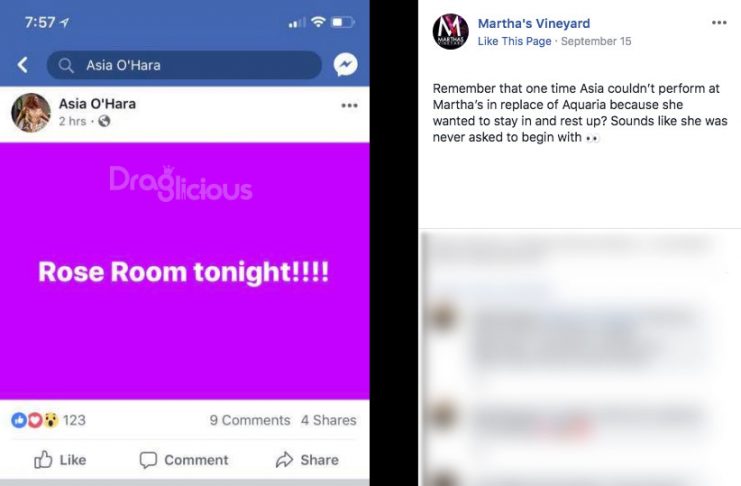Click Asia O'Hara search field
The width and height of the screenshot is (741, 486).
point(184,65)
